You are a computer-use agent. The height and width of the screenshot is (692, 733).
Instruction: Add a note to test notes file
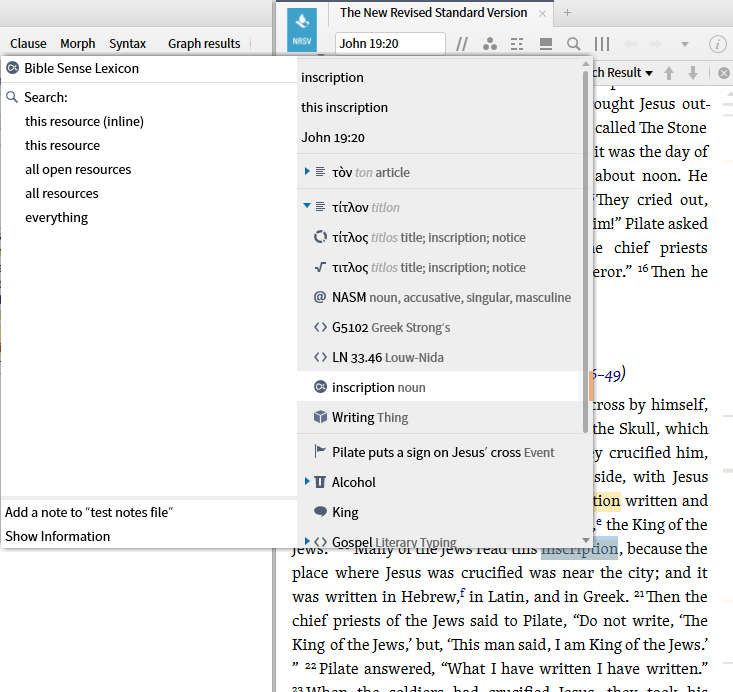point(89,512)
